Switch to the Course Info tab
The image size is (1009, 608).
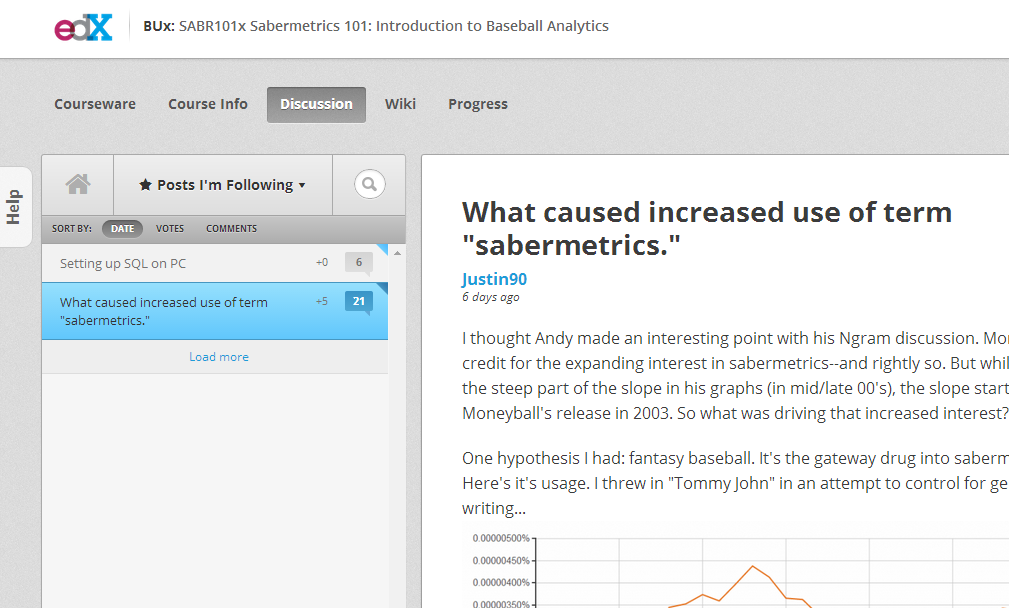point(208,104)
